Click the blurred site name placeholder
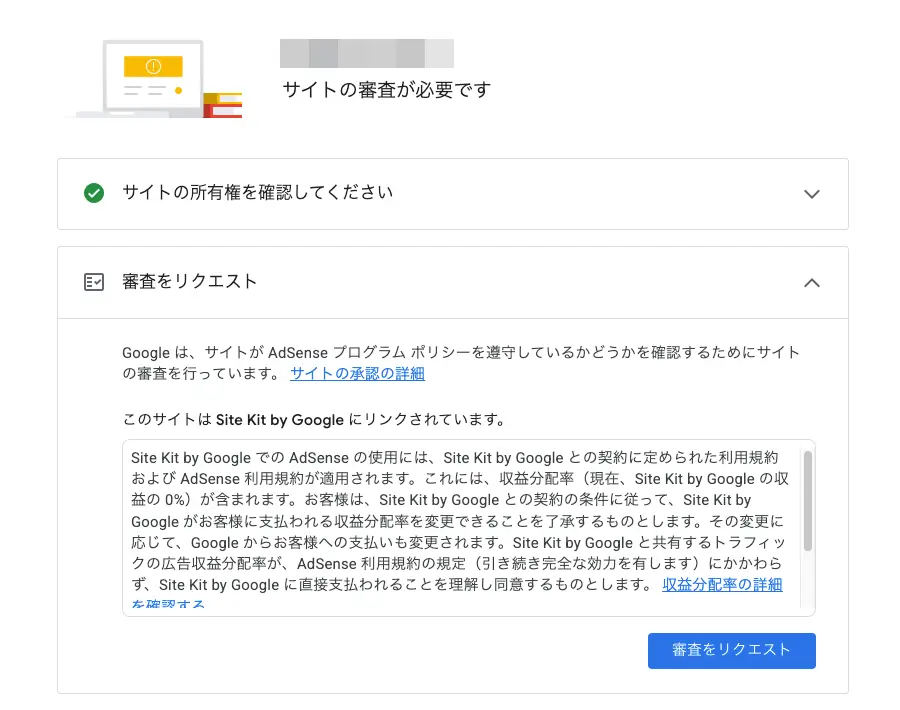The image size is (900, 710). 366,52
